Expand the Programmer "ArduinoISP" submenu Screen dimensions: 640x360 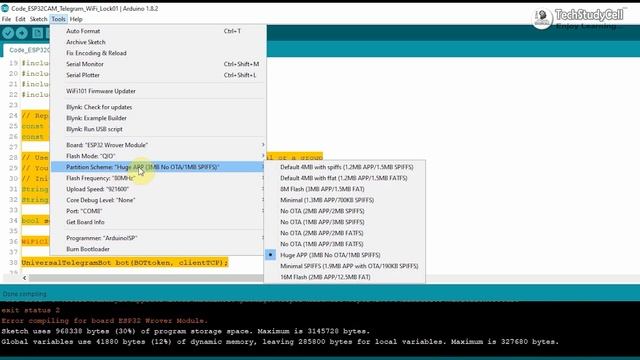click(x=158, y=238)
